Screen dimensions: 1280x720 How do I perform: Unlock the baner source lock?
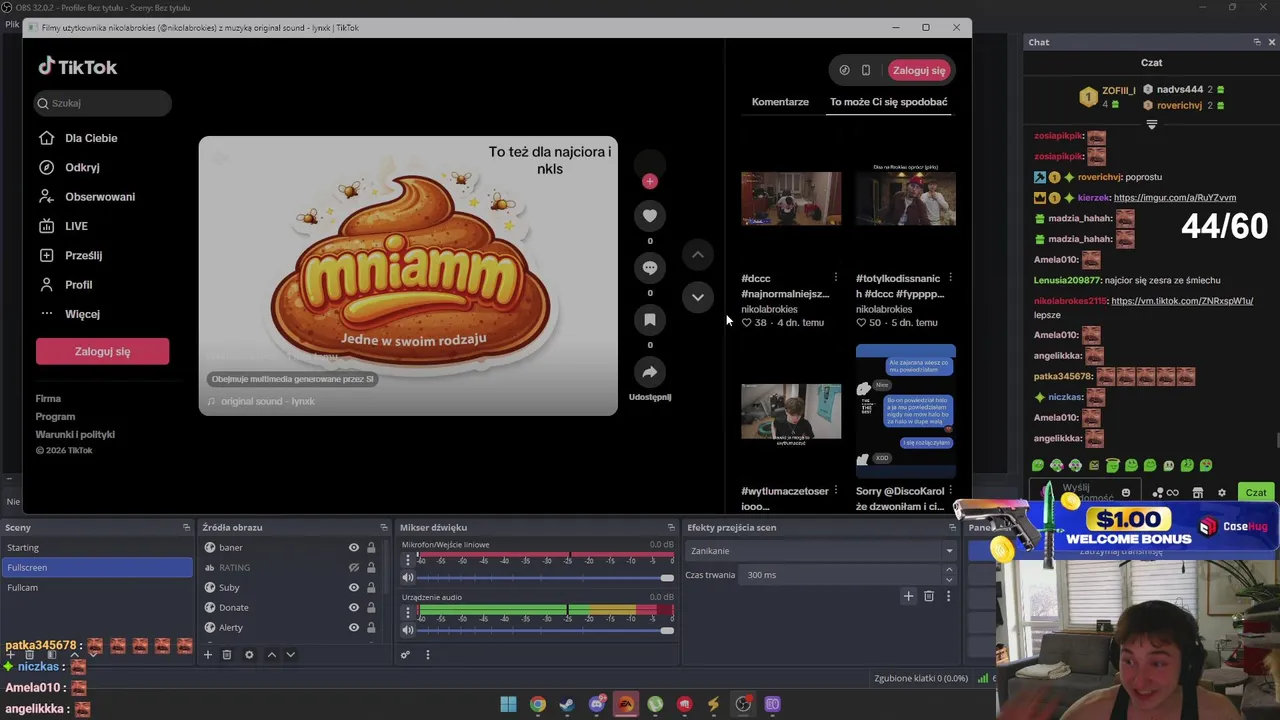371,548
